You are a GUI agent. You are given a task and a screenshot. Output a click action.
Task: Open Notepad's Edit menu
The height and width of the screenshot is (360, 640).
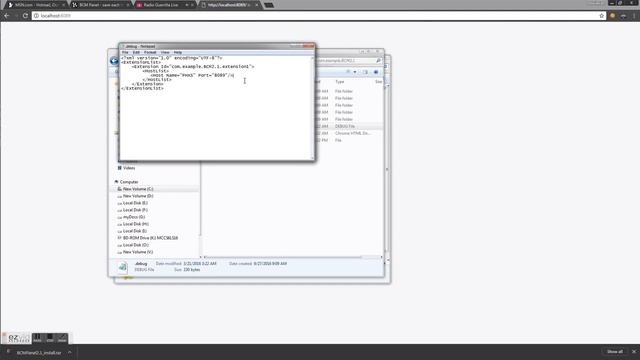pos(136,52)
